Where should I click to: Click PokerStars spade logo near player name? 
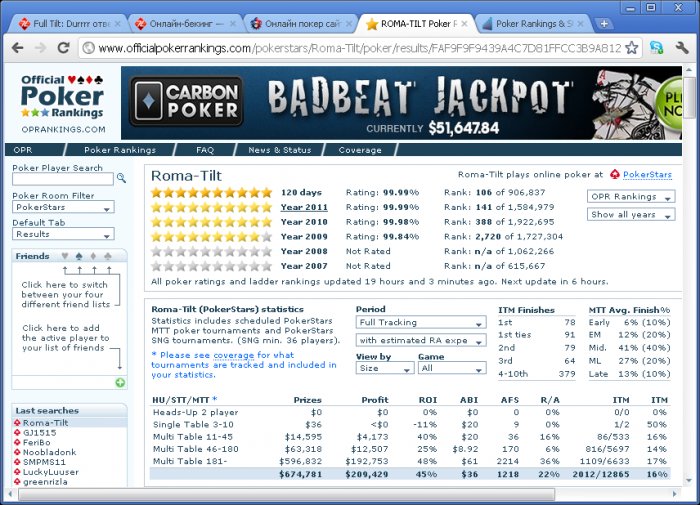tap(615, 175)
